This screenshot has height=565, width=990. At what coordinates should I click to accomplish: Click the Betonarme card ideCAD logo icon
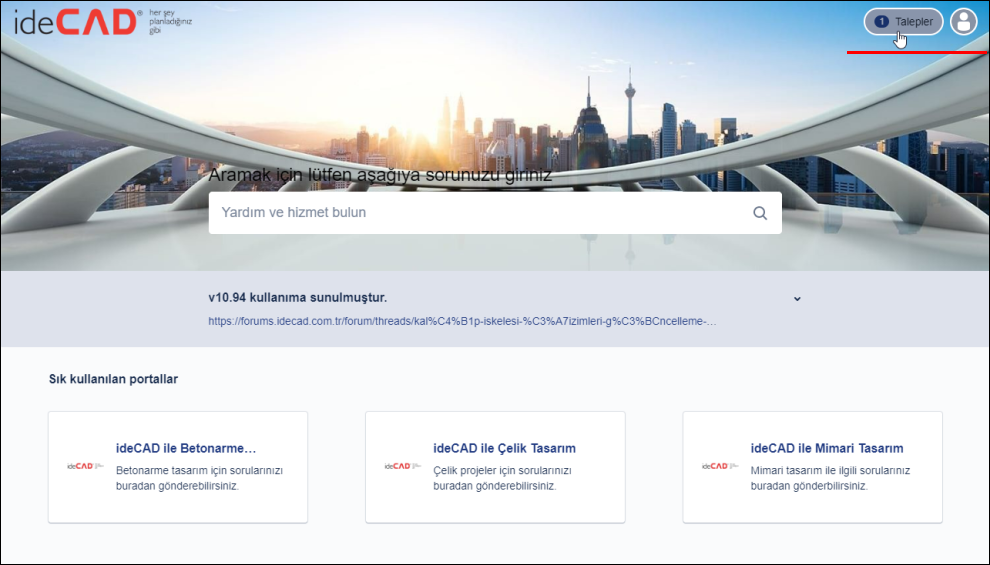click(x=85, y=466)
